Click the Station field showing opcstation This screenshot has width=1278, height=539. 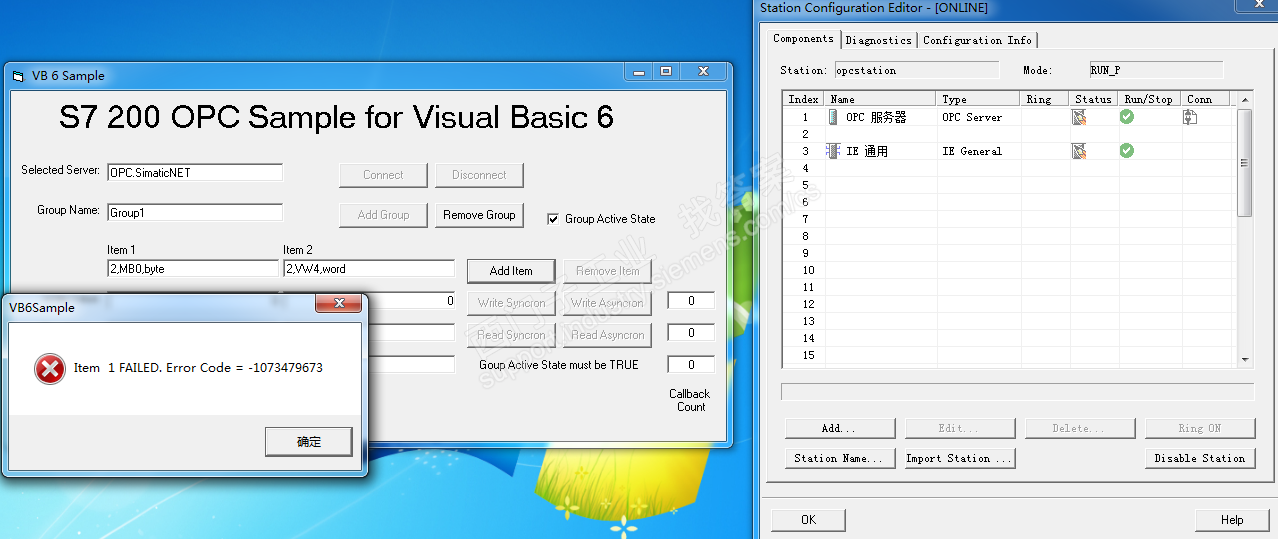916,70
